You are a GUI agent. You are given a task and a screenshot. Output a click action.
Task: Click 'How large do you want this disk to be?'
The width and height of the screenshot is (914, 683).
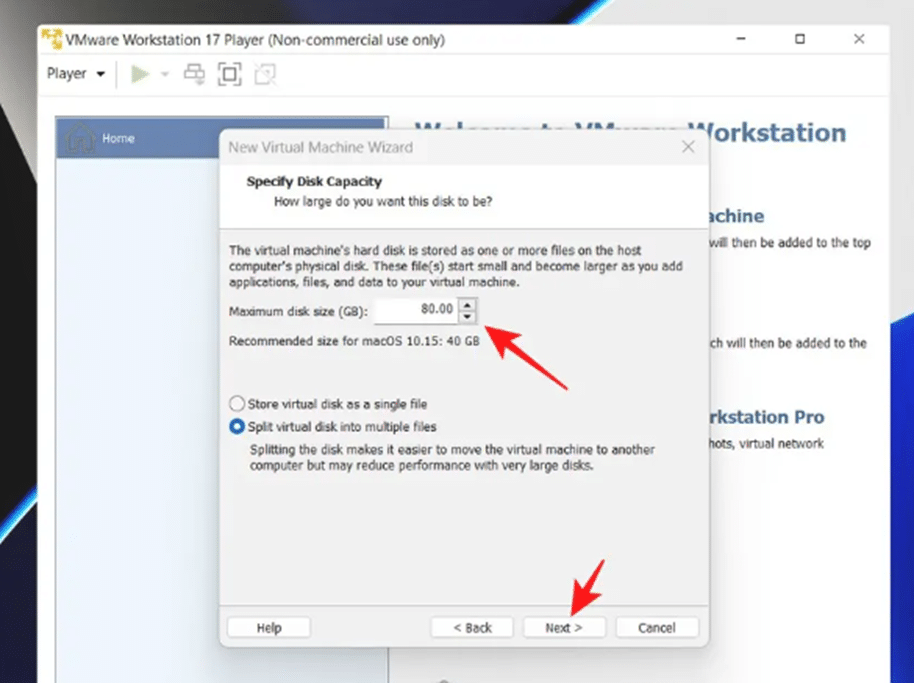[x=383, y=202]
